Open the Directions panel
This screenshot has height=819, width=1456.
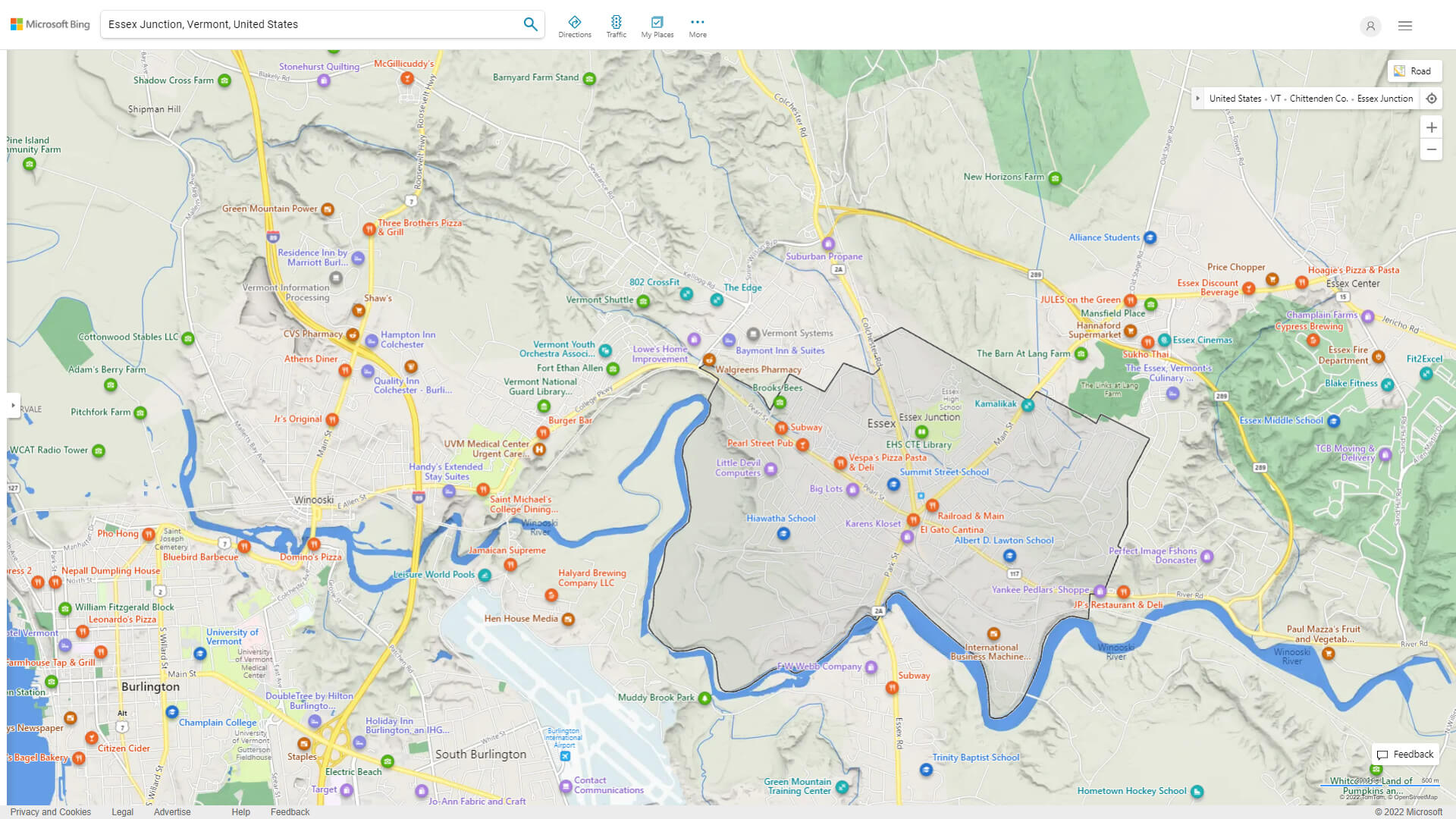coord(575,24)
